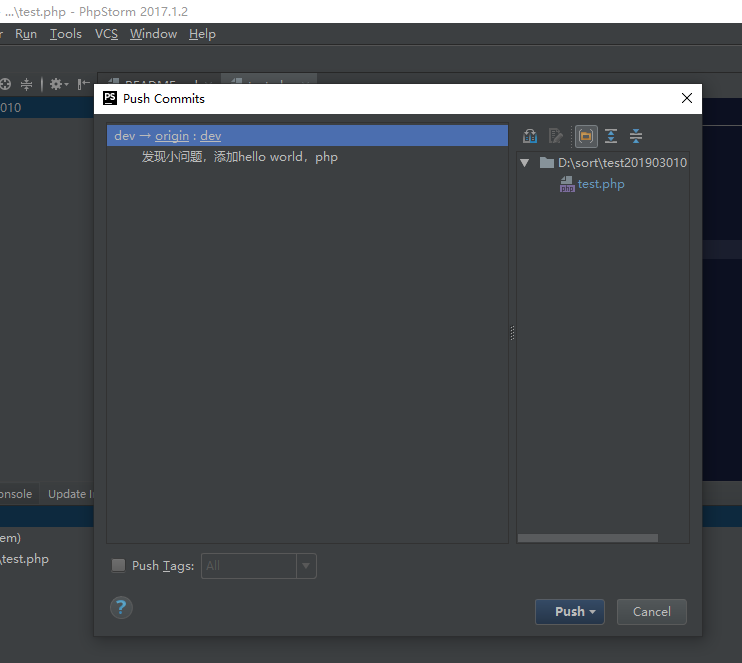The width and height of the screenshot is (742, 663).
Task: Click the horizontal scrollbar in file tree
Action: coord(588,538)
